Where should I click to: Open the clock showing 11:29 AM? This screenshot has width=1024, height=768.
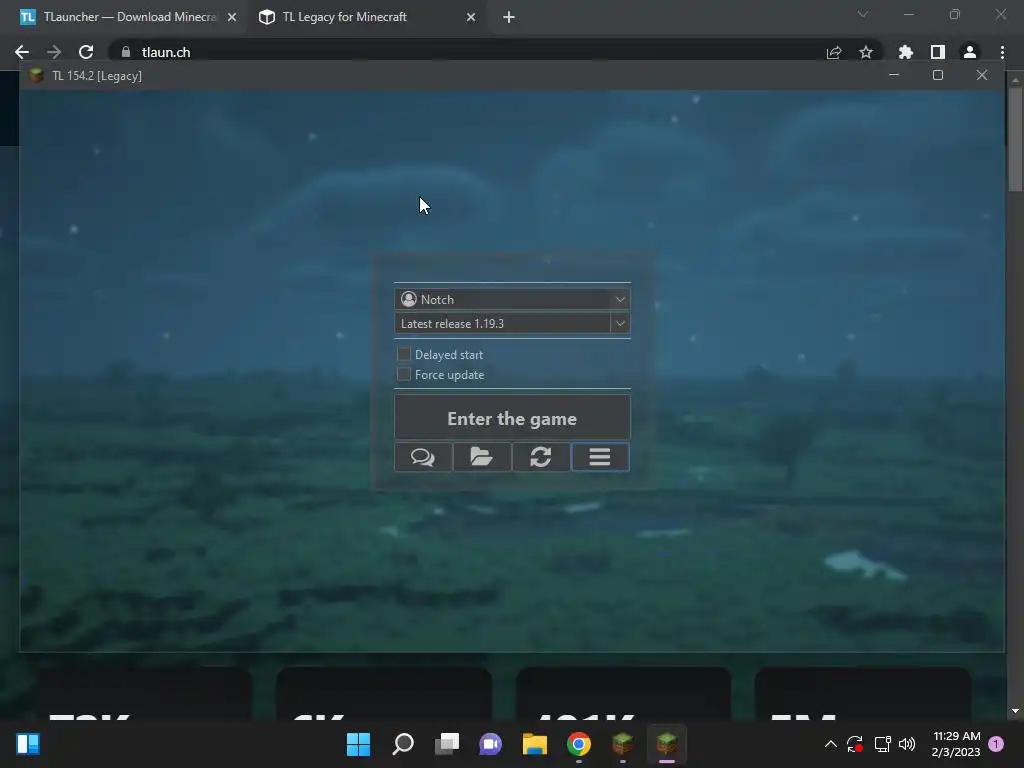(956, 744)
